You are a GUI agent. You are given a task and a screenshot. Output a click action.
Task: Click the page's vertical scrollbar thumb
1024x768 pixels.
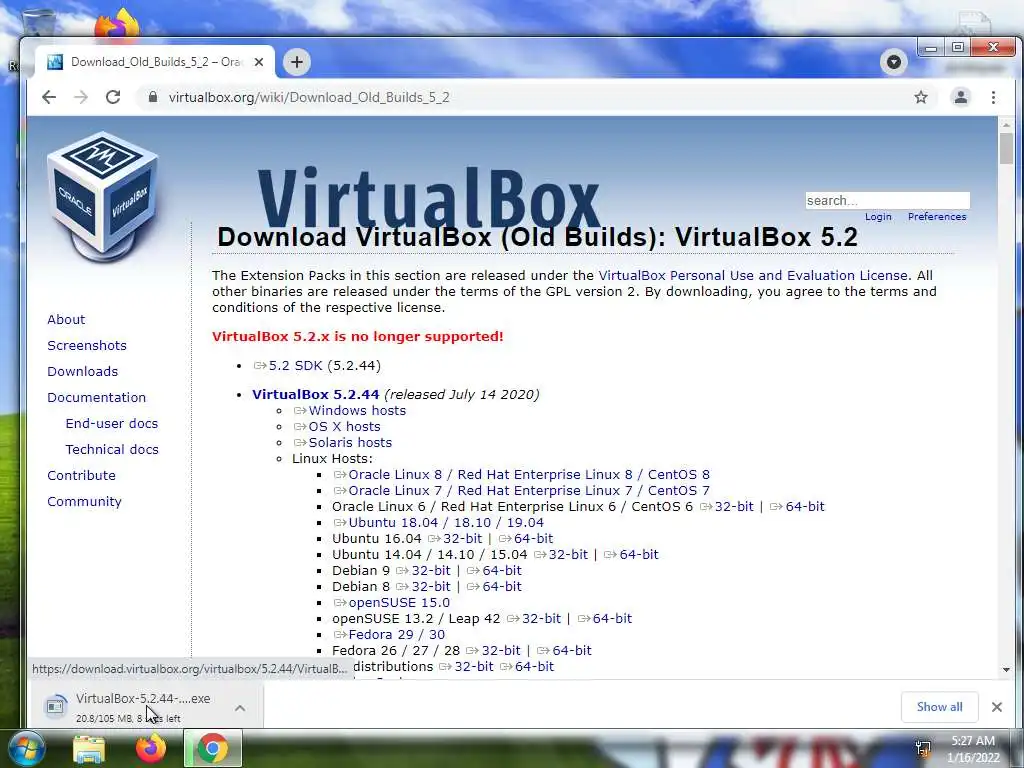tap(1006, 148)
